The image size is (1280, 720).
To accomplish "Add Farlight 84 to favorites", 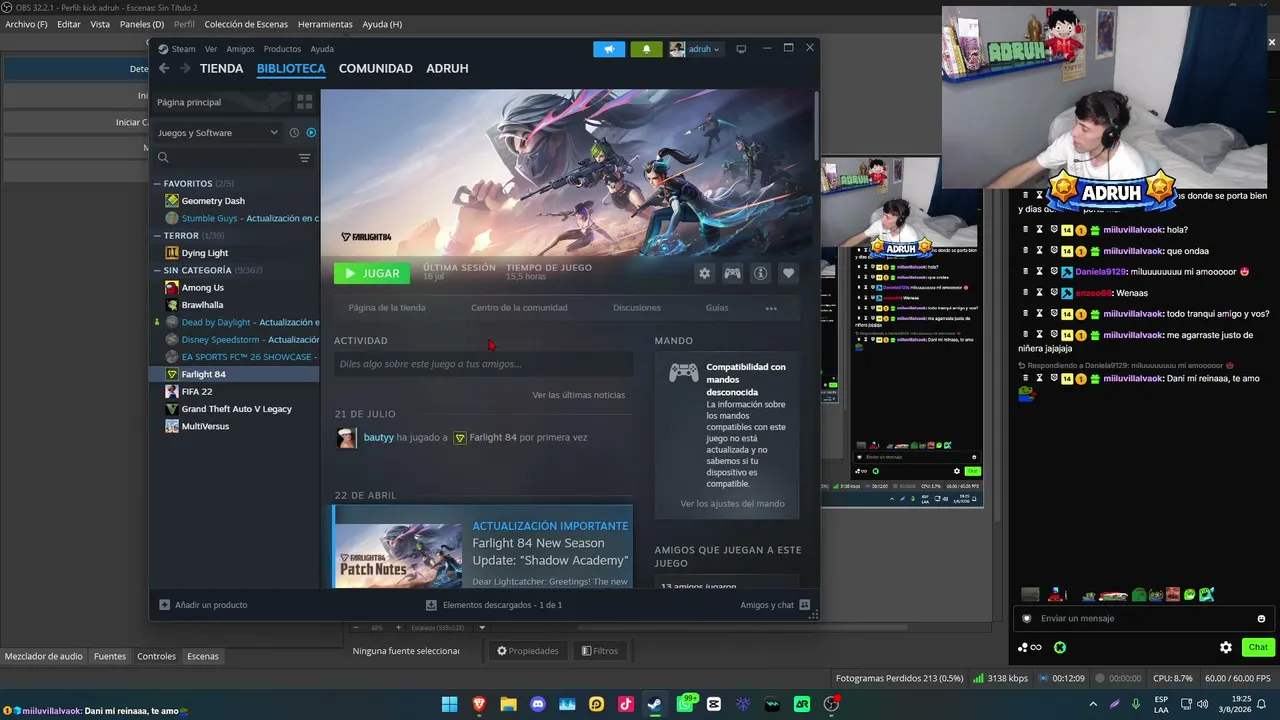I will coord(788,273).
